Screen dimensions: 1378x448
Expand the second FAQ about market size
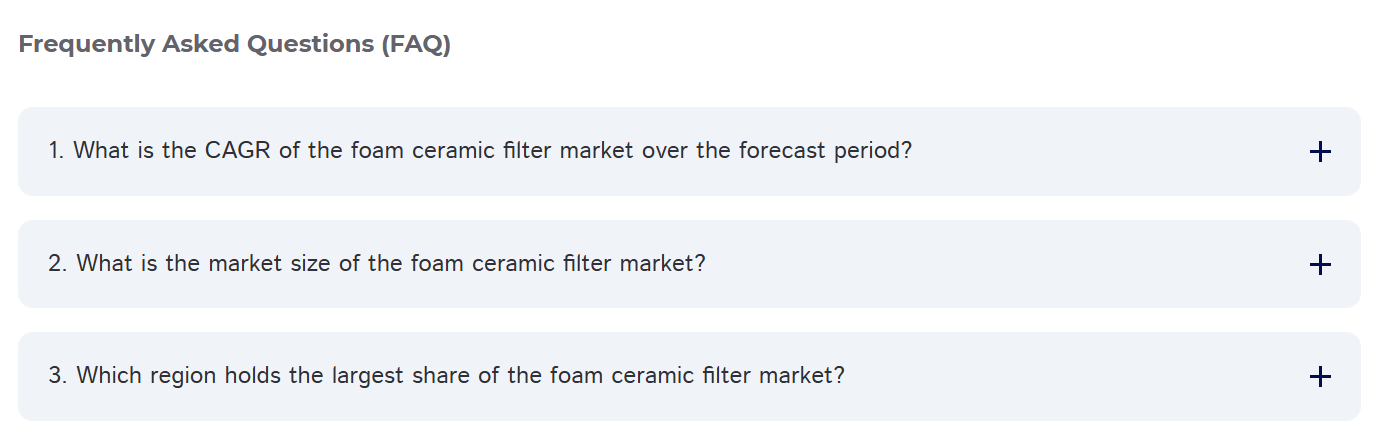688,265
